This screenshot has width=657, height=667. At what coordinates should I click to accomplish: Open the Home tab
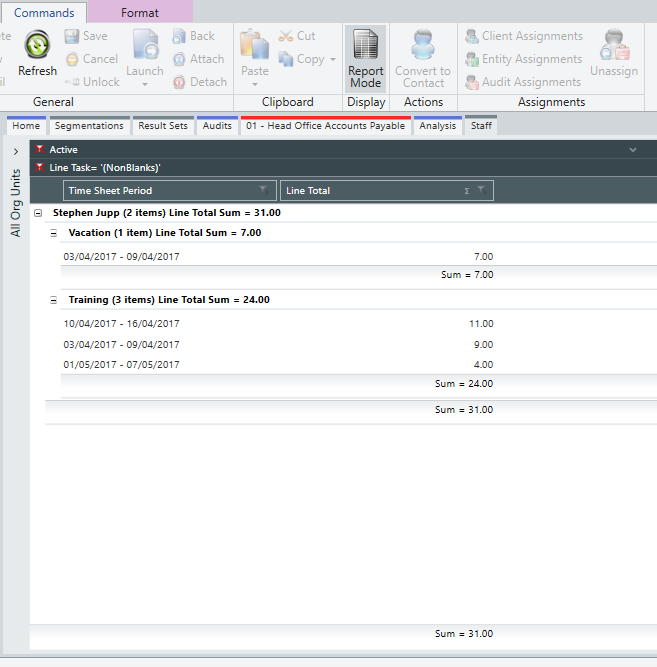click(x=26, y=125)
